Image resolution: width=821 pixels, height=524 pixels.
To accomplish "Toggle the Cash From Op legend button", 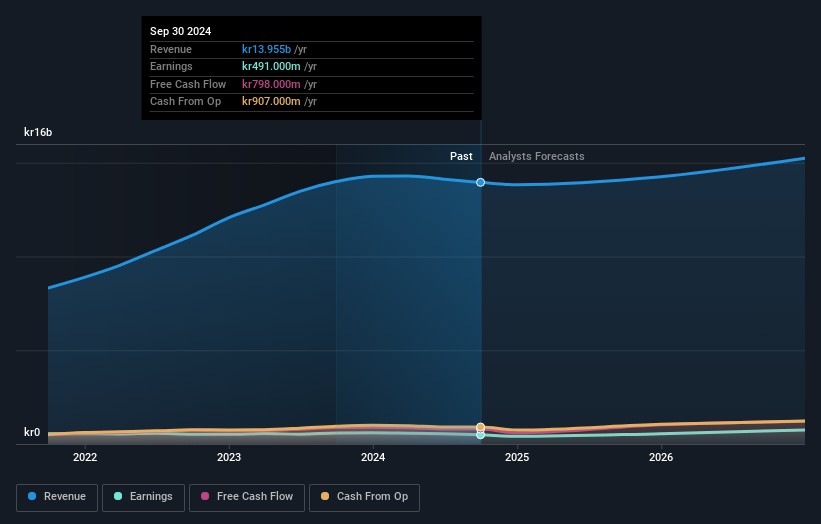I will (364, 497).
